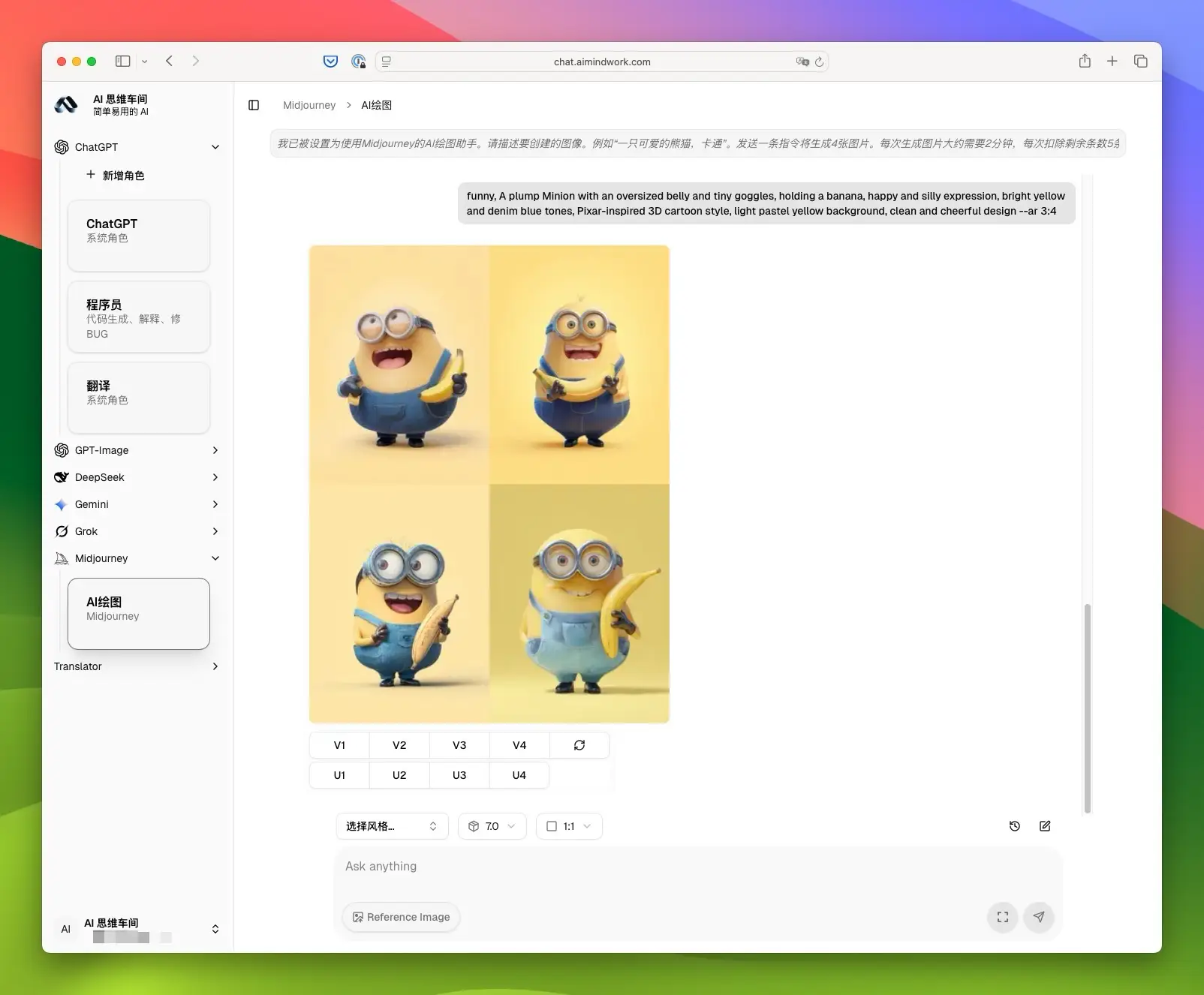Click the Reference Image button
This screenshot has height=995, width=1204.
(401, 917)
